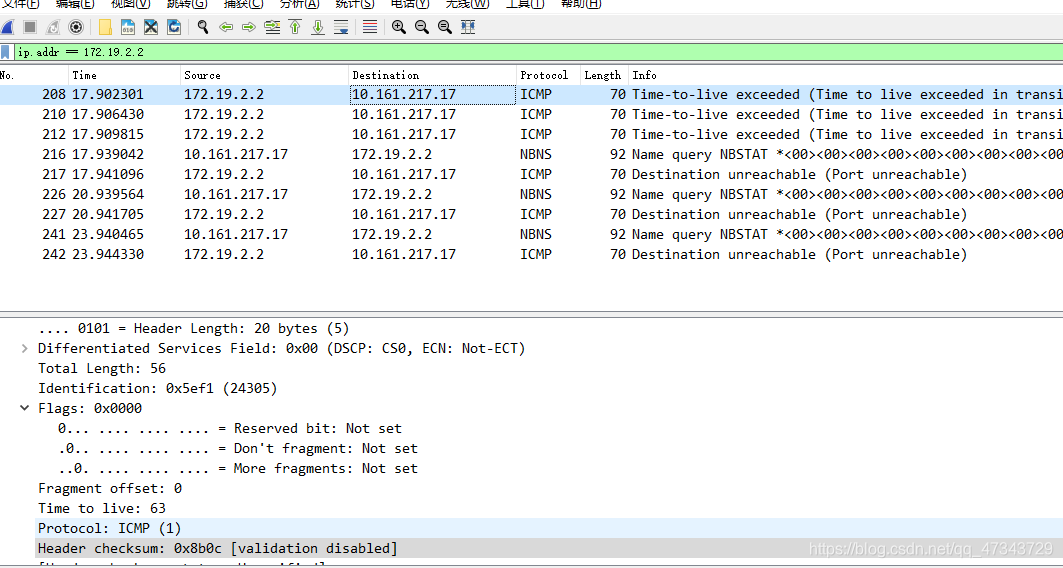Toggle packet list colorization
The width and height of the screenshot is (1063, 568).
pyautogui.click(x=370, y=27)
